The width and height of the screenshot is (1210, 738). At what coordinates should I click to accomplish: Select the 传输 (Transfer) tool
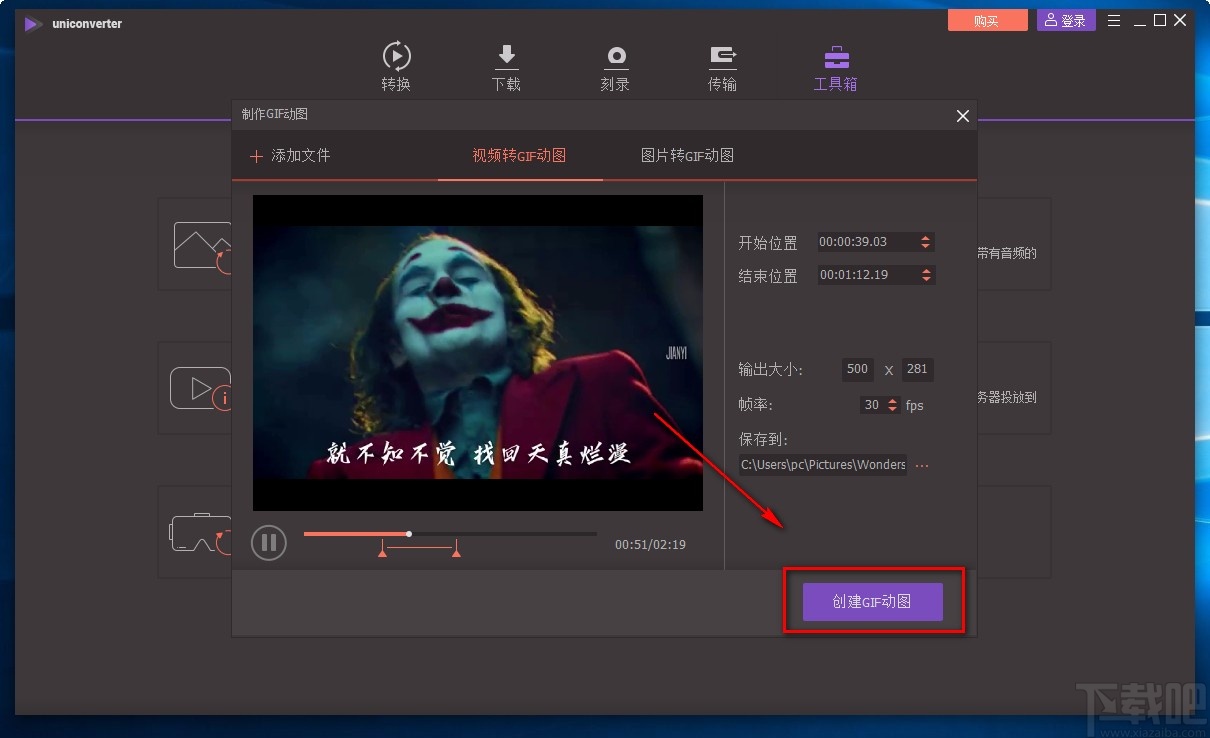(722, 65)
